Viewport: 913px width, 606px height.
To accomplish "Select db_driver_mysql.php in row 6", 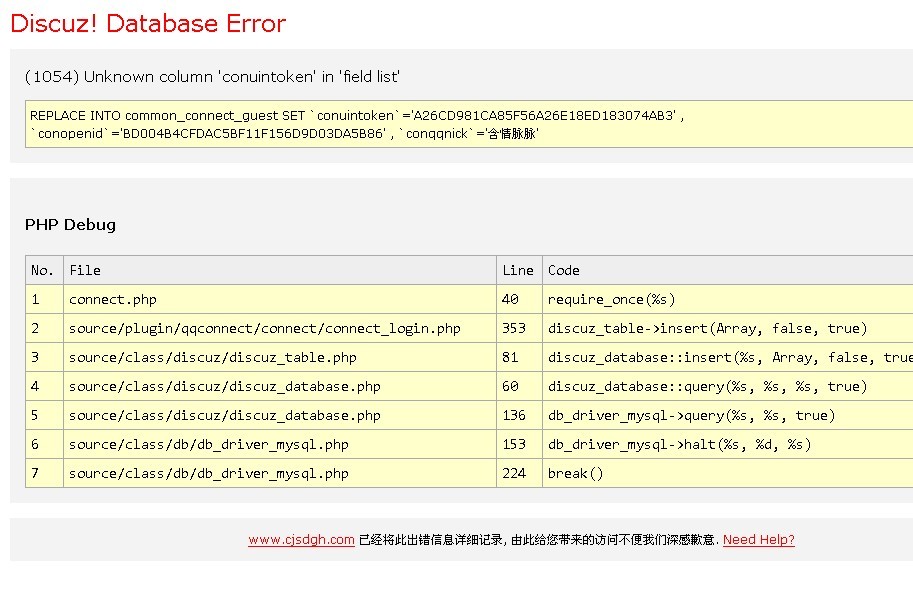I will (279, 444).
